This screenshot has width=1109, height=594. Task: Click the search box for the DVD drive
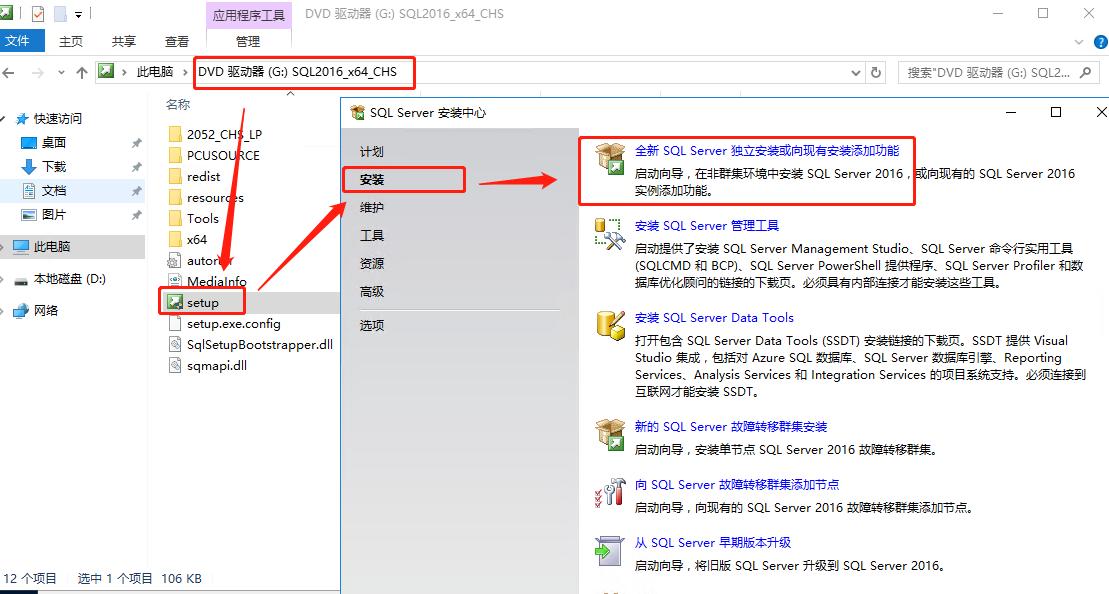(990, 72)
